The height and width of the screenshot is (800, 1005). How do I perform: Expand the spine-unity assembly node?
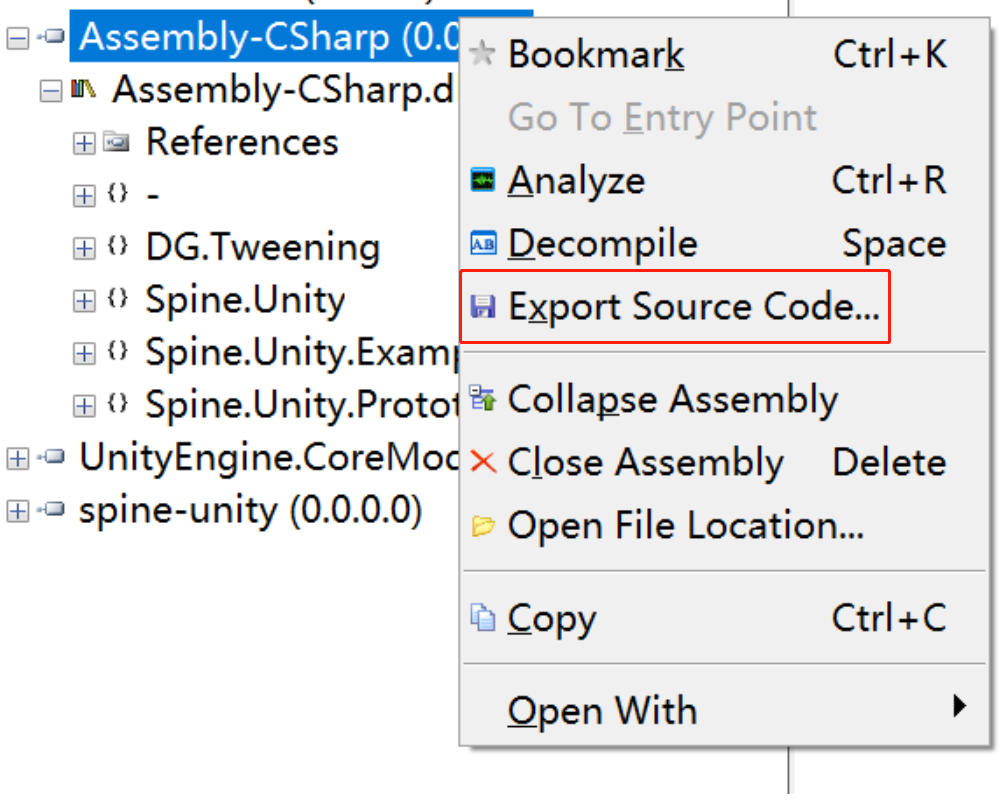tap(17, 511)
